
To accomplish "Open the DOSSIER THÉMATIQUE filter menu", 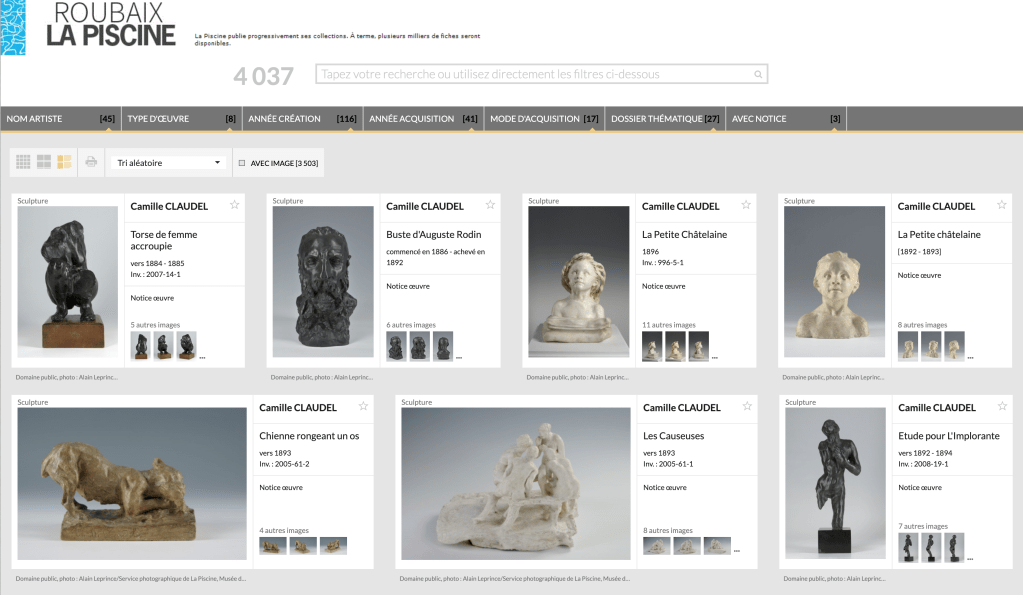I will pos(665,119).
